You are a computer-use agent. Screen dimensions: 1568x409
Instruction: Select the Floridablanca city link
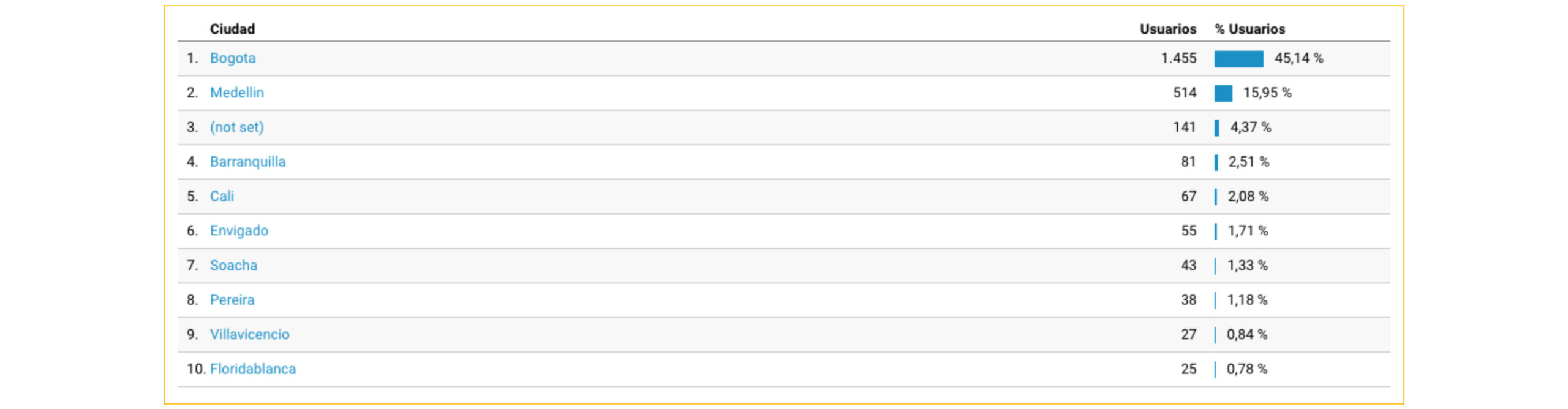[x=252, y=369]
